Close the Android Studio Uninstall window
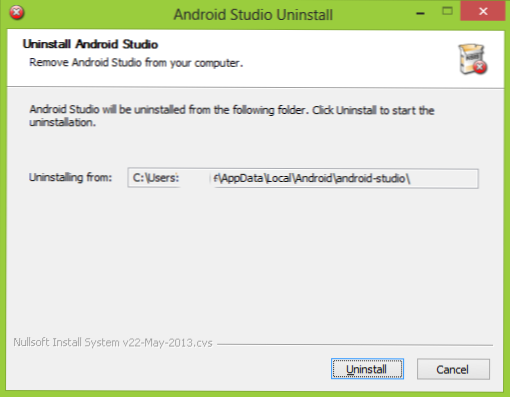The height and width of the screenshot is (397, 510). point(483,11)
